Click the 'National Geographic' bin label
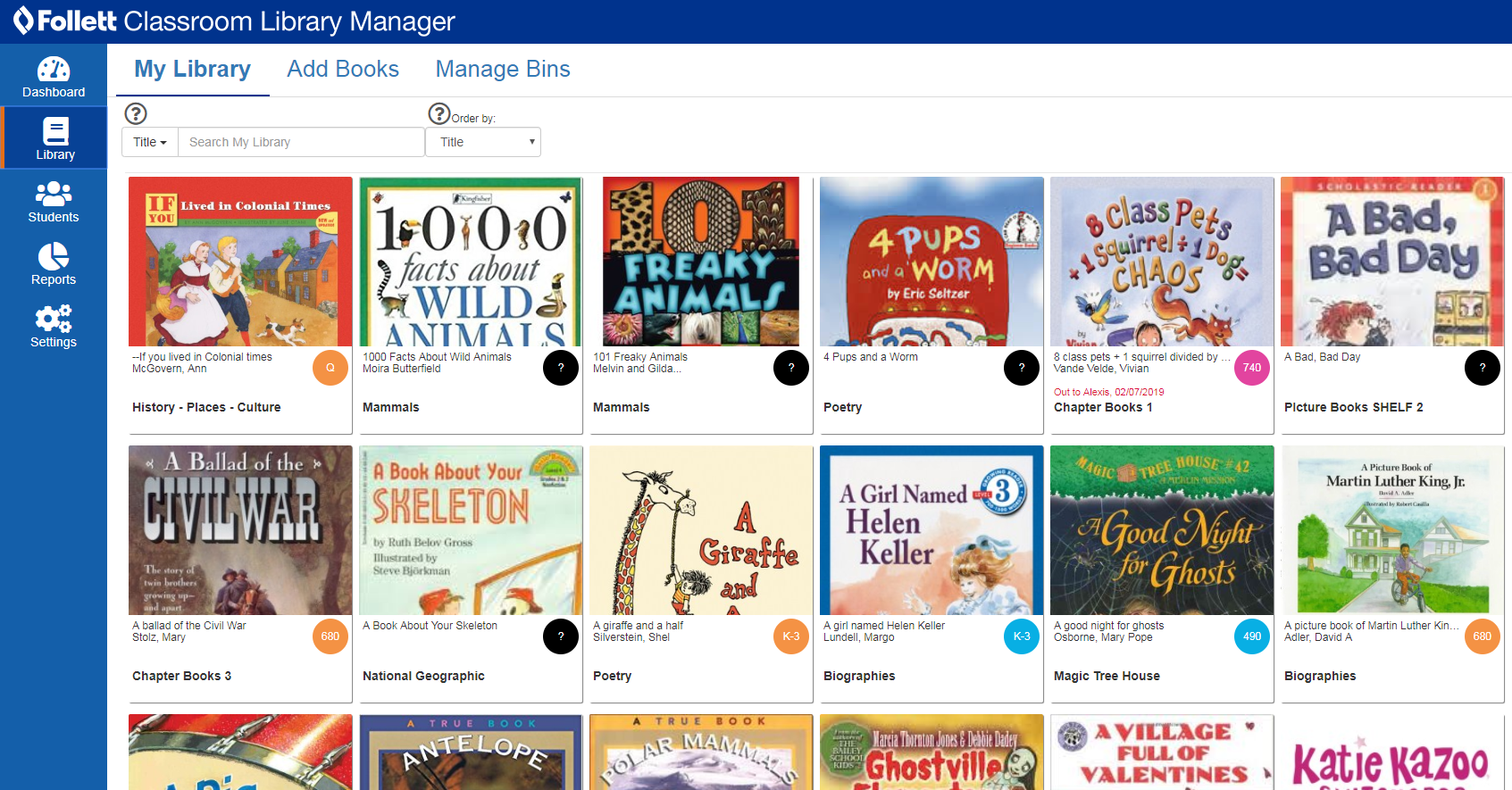1512x790 pixels. (423, 676)
